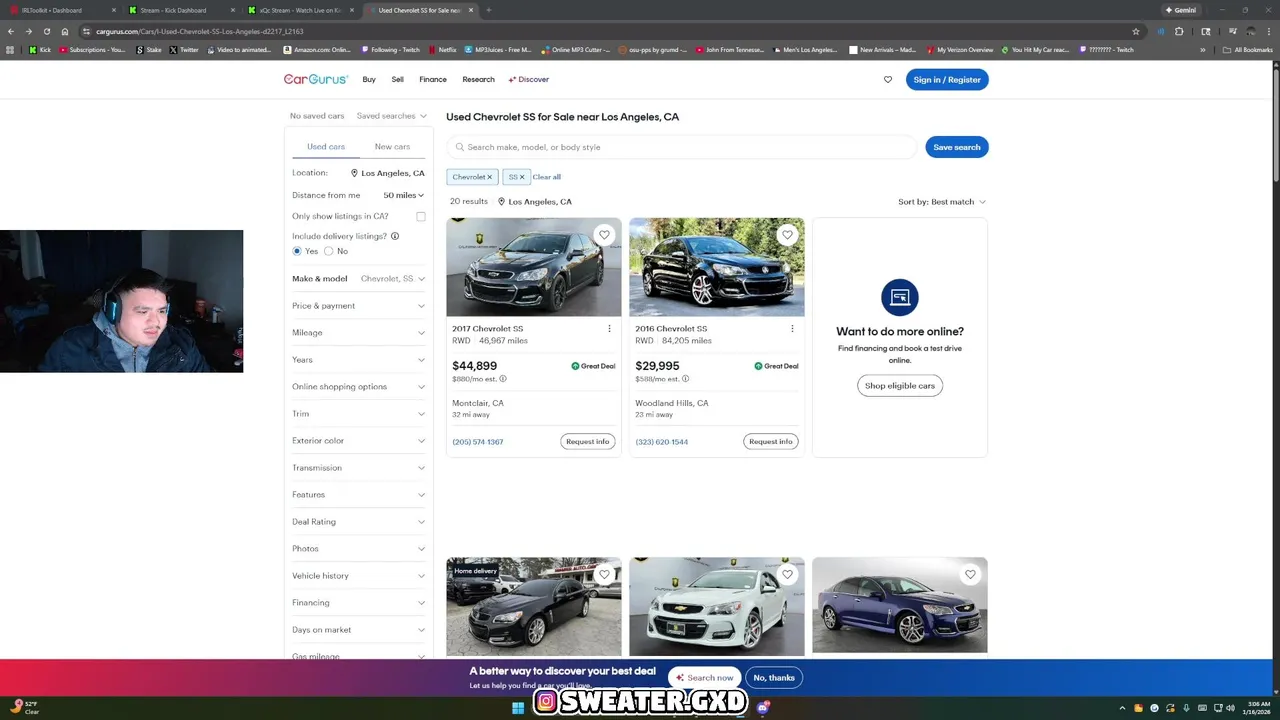
Task: Open the Buy menu
Action: pyautogui.click(x=369, y=79)
